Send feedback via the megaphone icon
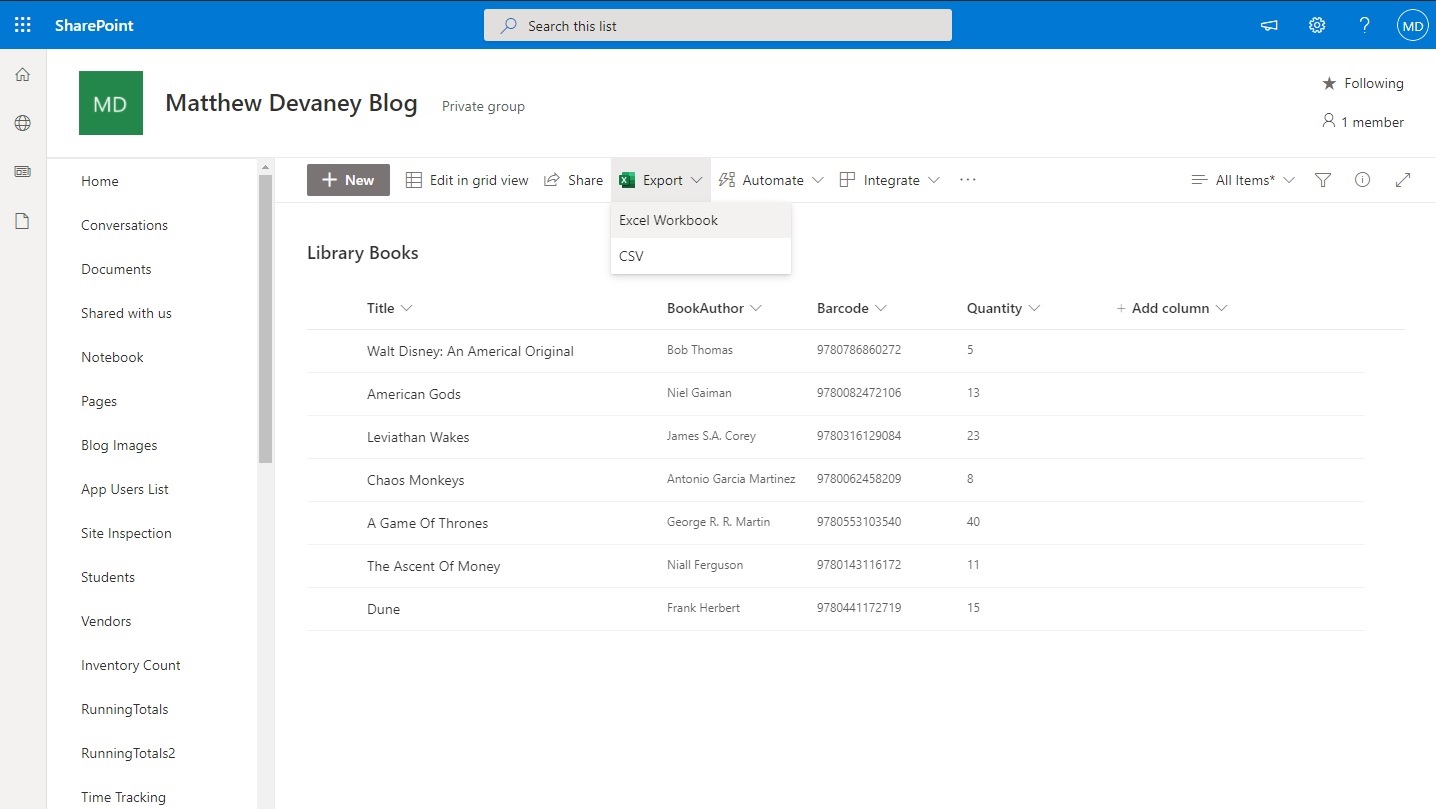 (x=1268, y=25)
